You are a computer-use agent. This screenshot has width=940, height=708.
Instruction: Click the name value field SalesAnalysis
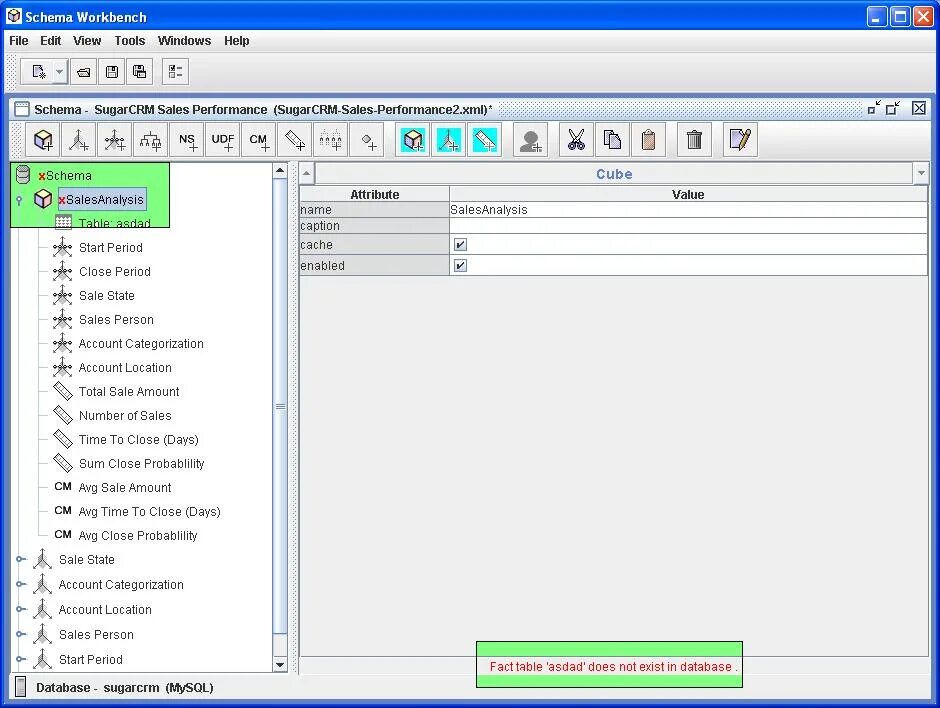click(688, 210)
